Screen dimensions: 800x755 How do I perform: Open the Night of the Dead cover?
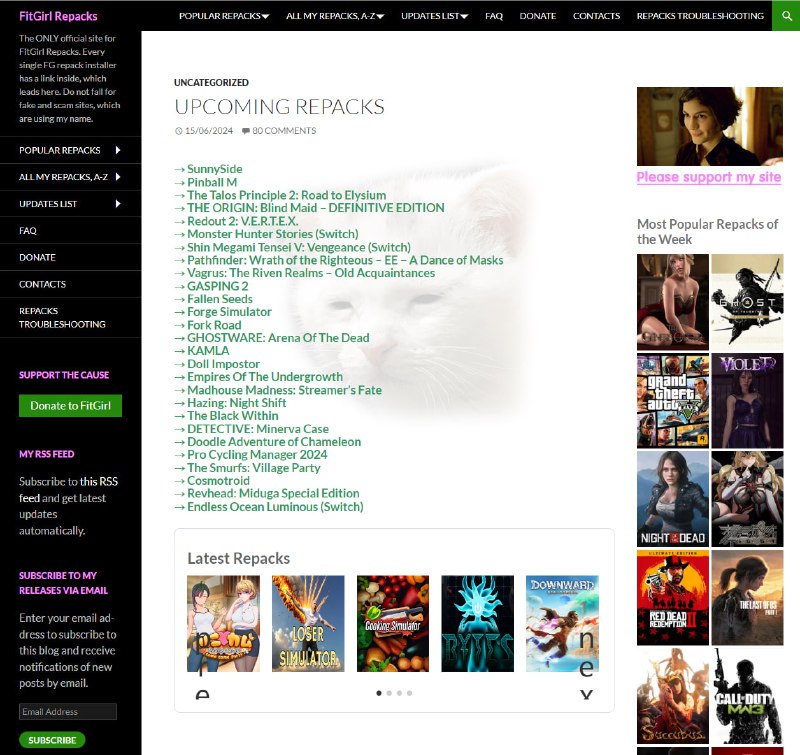click(673, 498)
